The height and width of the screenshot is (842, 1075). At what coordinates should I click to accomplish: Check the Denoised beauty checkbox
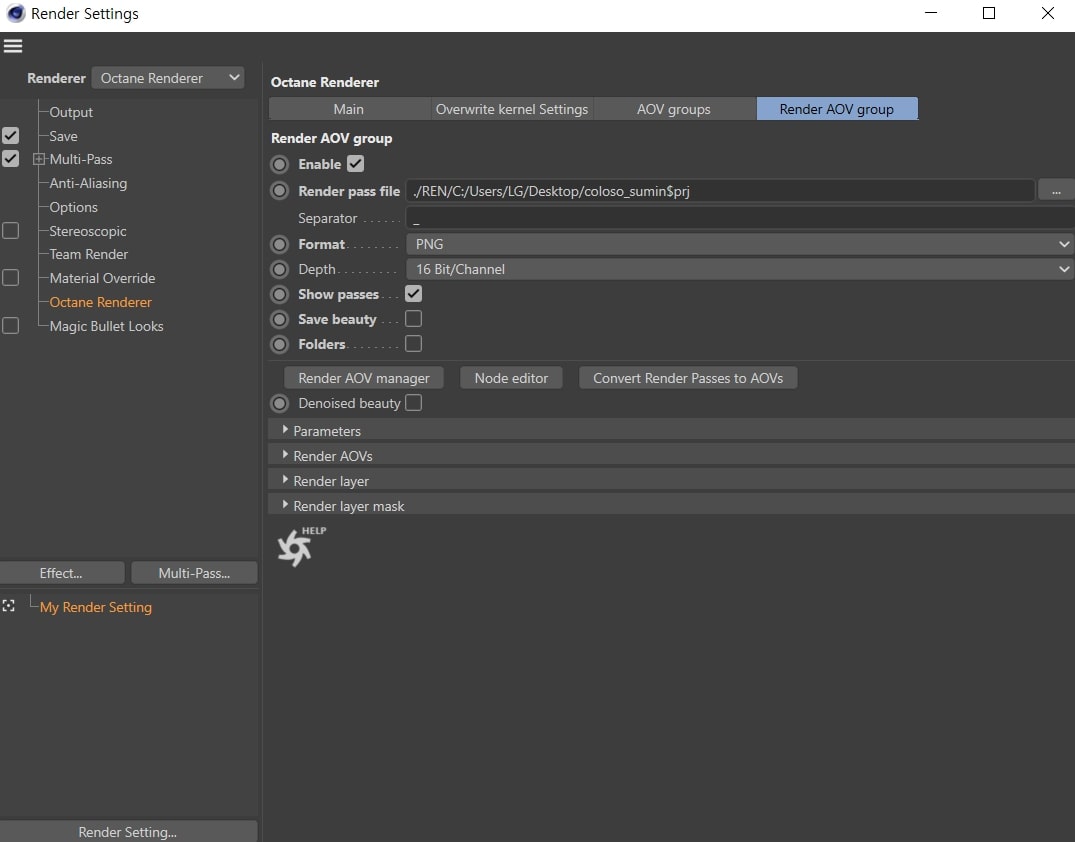click(413, 403)
